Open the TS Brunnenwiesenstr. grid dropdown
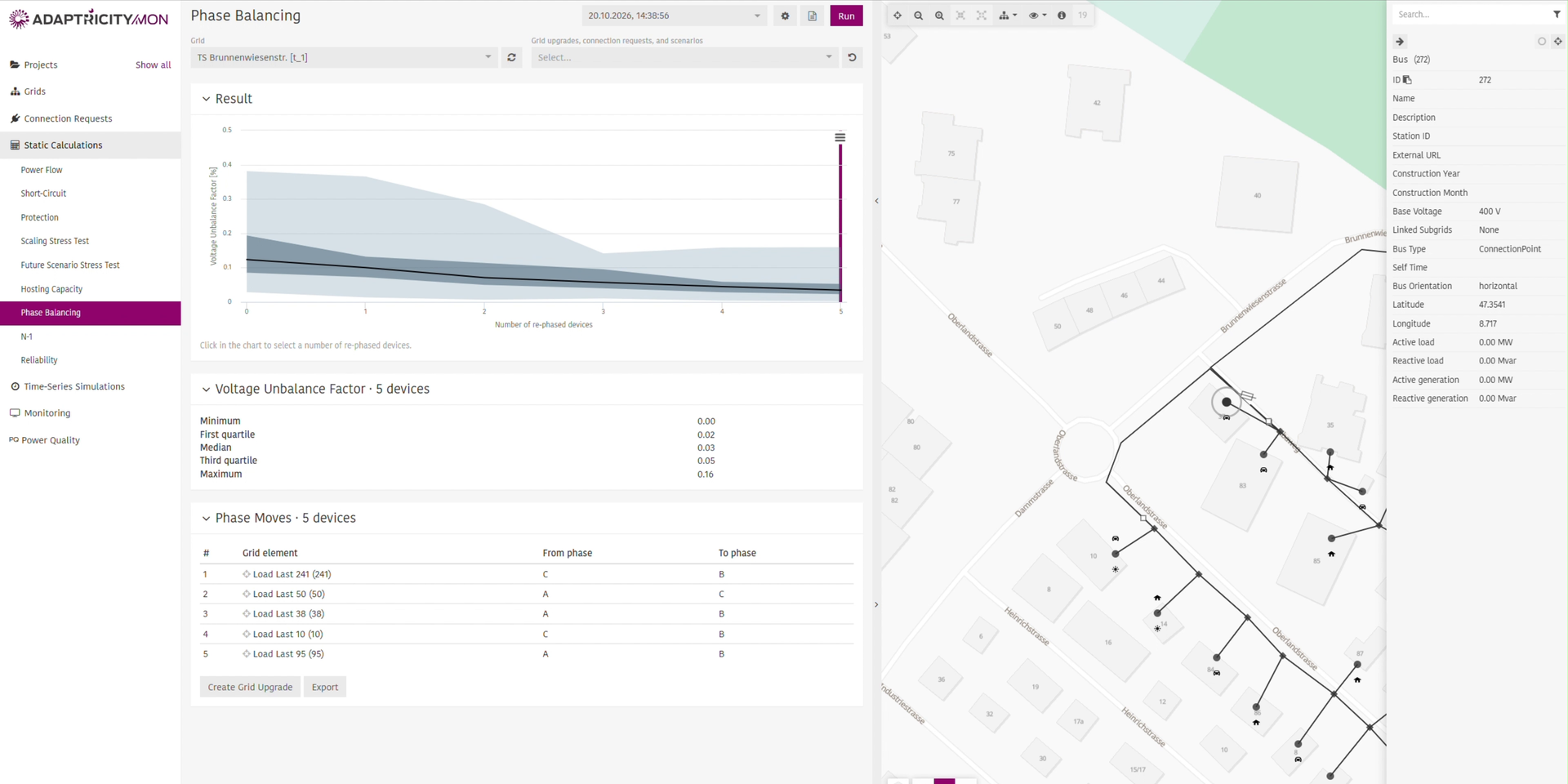 tap(344, 57)
